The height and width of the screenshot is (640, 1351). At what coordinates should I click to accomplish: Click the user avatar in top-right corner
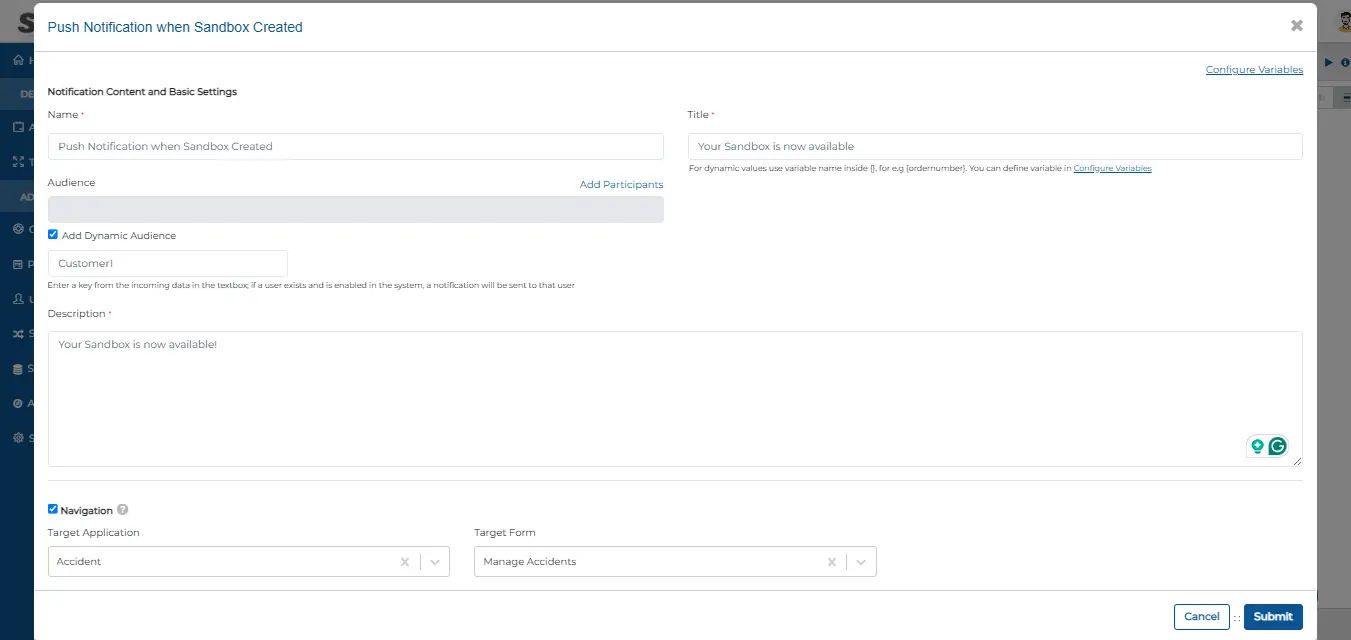point(1336,23)
